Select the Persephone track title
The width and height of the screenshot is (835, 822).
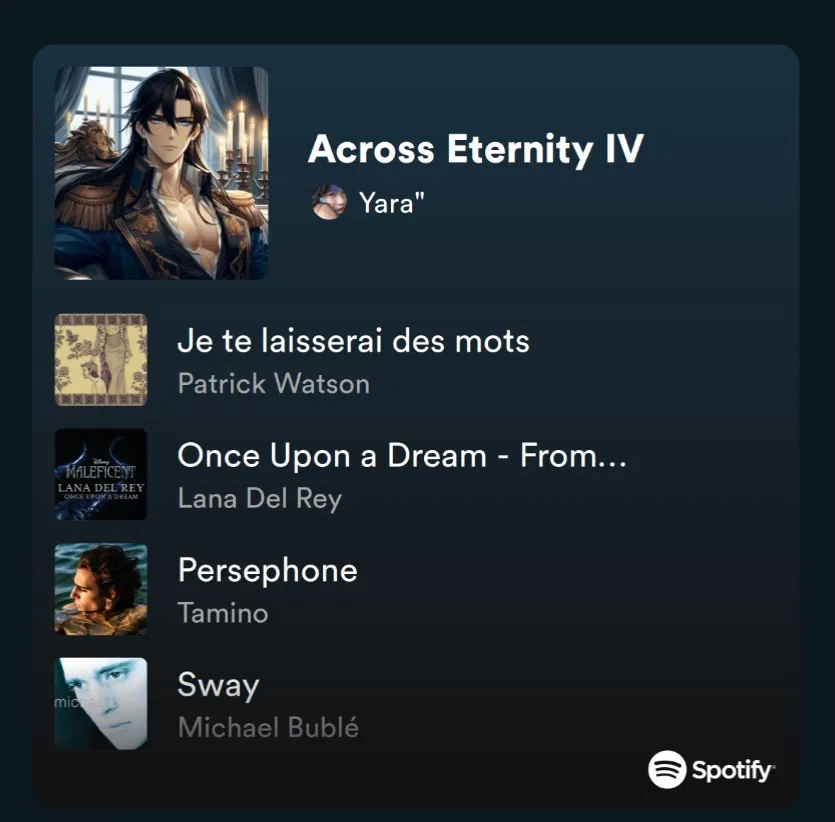point(267,571)
